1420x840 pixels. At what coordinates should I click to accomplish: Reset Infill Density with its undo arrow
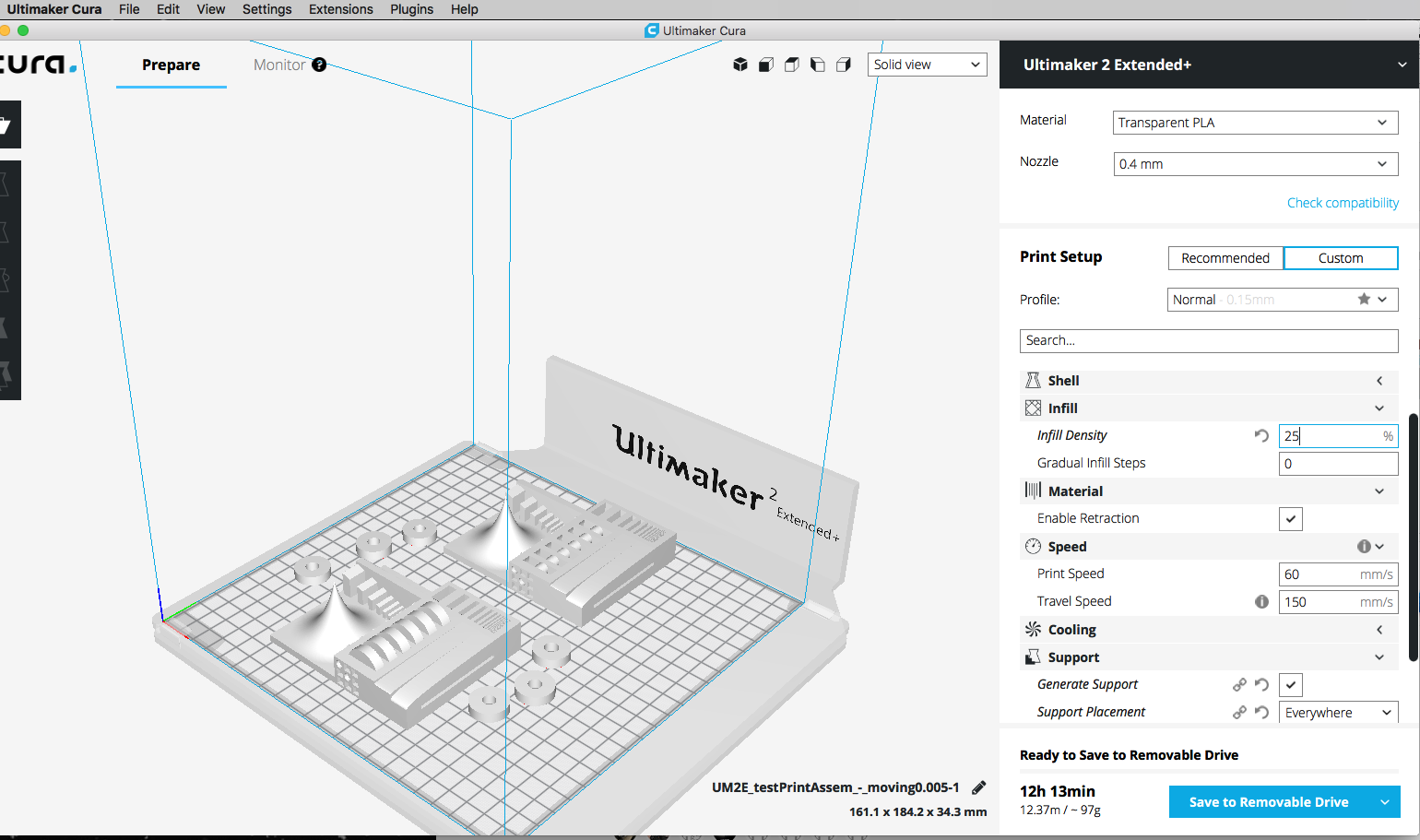click(1261, 435)
